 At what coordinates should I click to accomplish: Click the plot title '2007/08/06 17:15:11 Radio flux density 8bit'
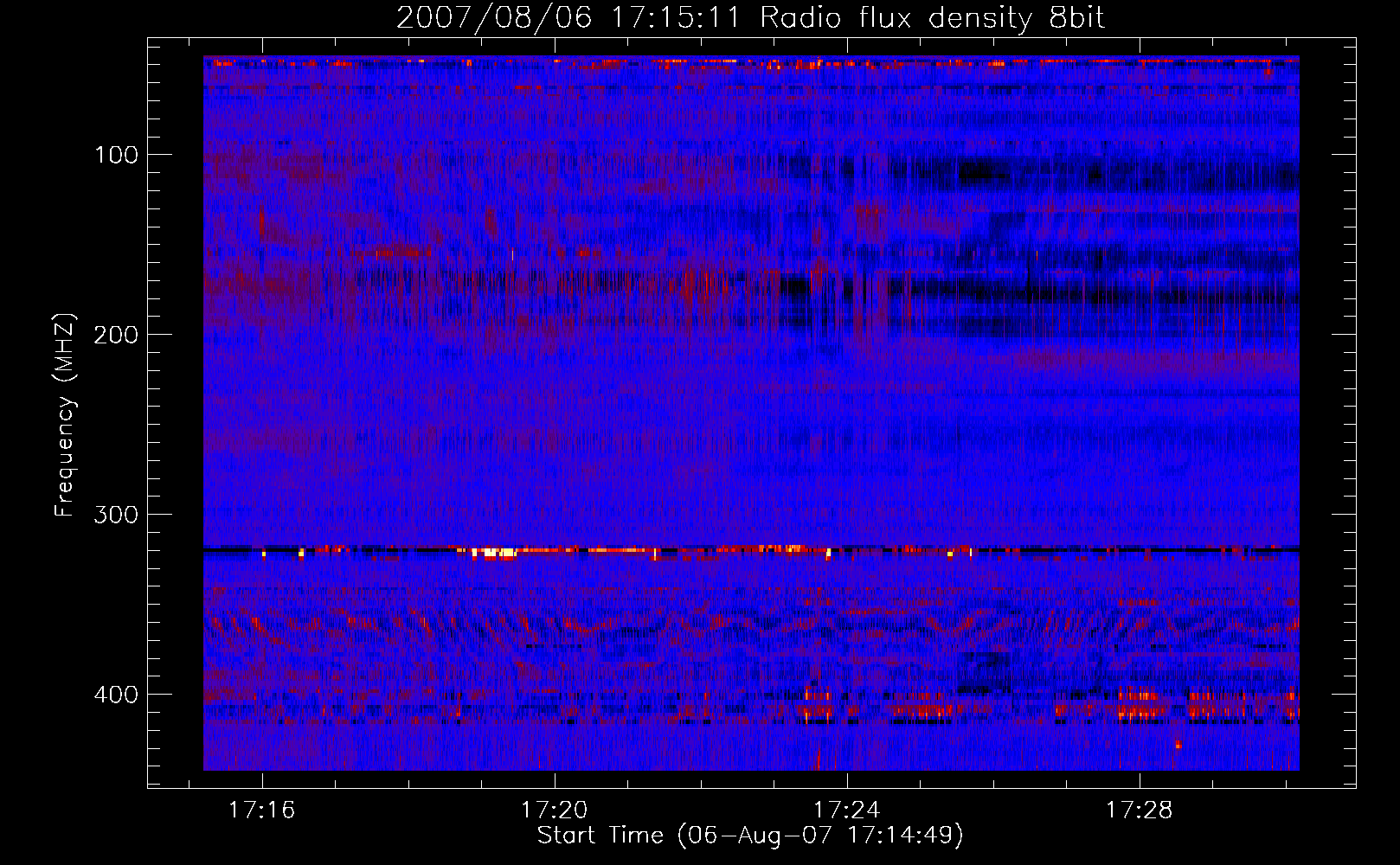click(750, 18)
